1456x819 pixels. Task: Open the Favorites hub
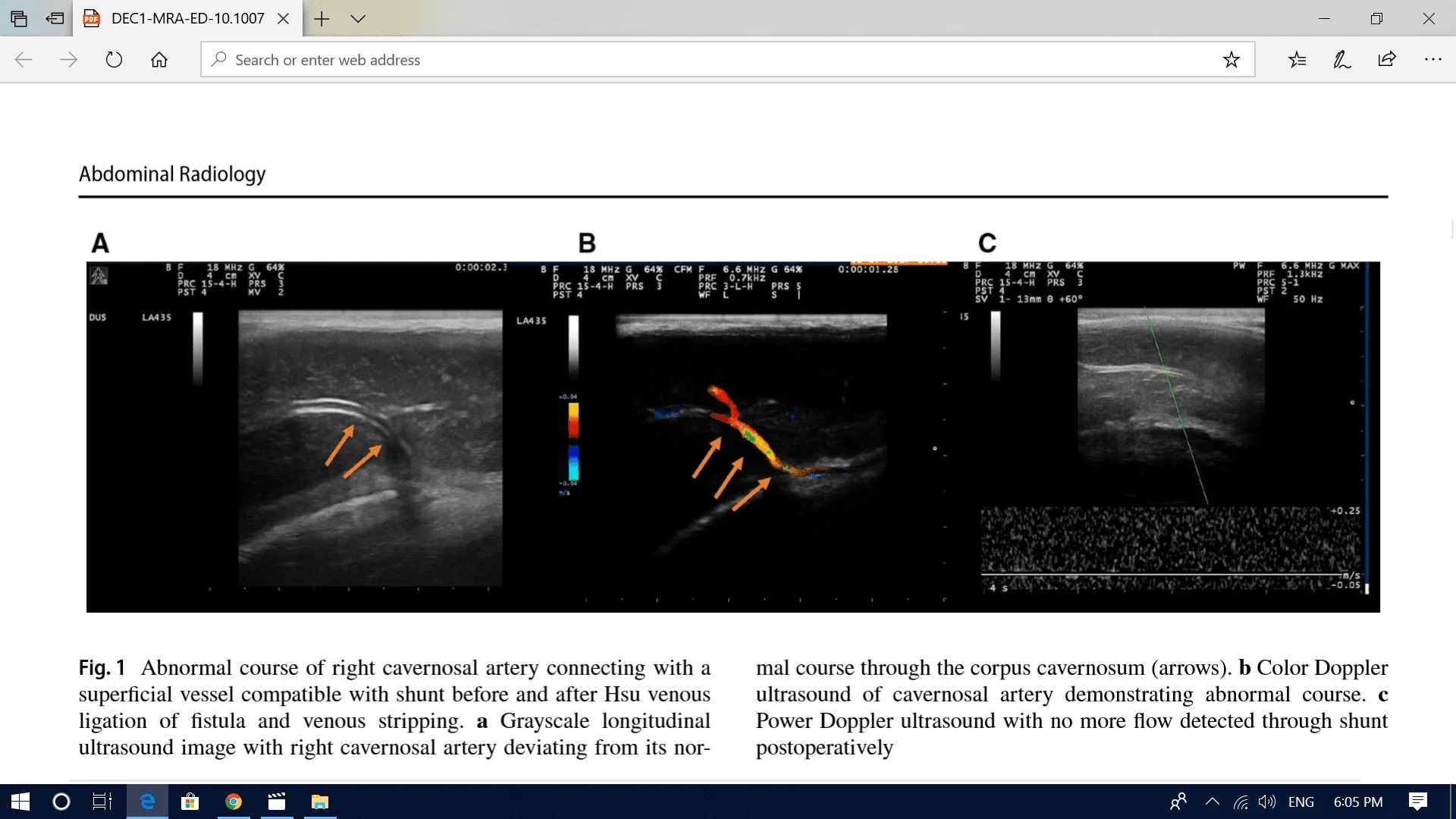[x=1298, y=60]
